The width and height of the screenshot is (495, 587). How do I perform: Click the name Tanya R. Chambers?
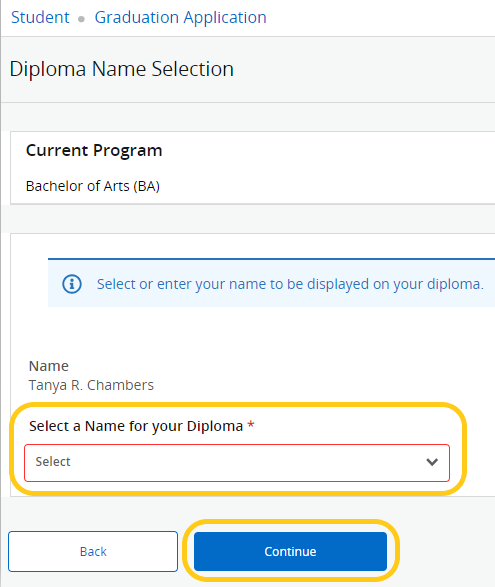click(91, 385)
